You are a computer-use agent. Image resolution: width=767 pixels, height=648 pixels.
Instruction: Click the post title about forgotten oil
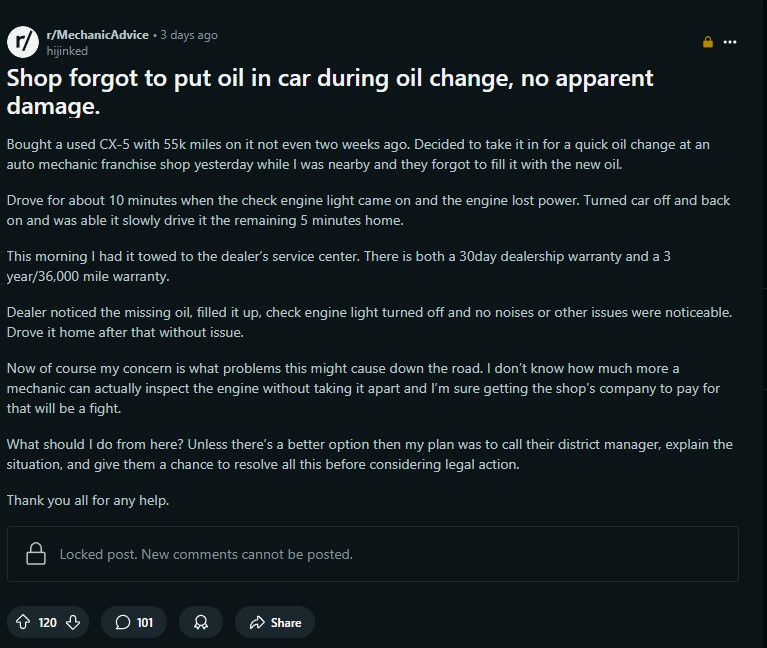click(330, 91)
